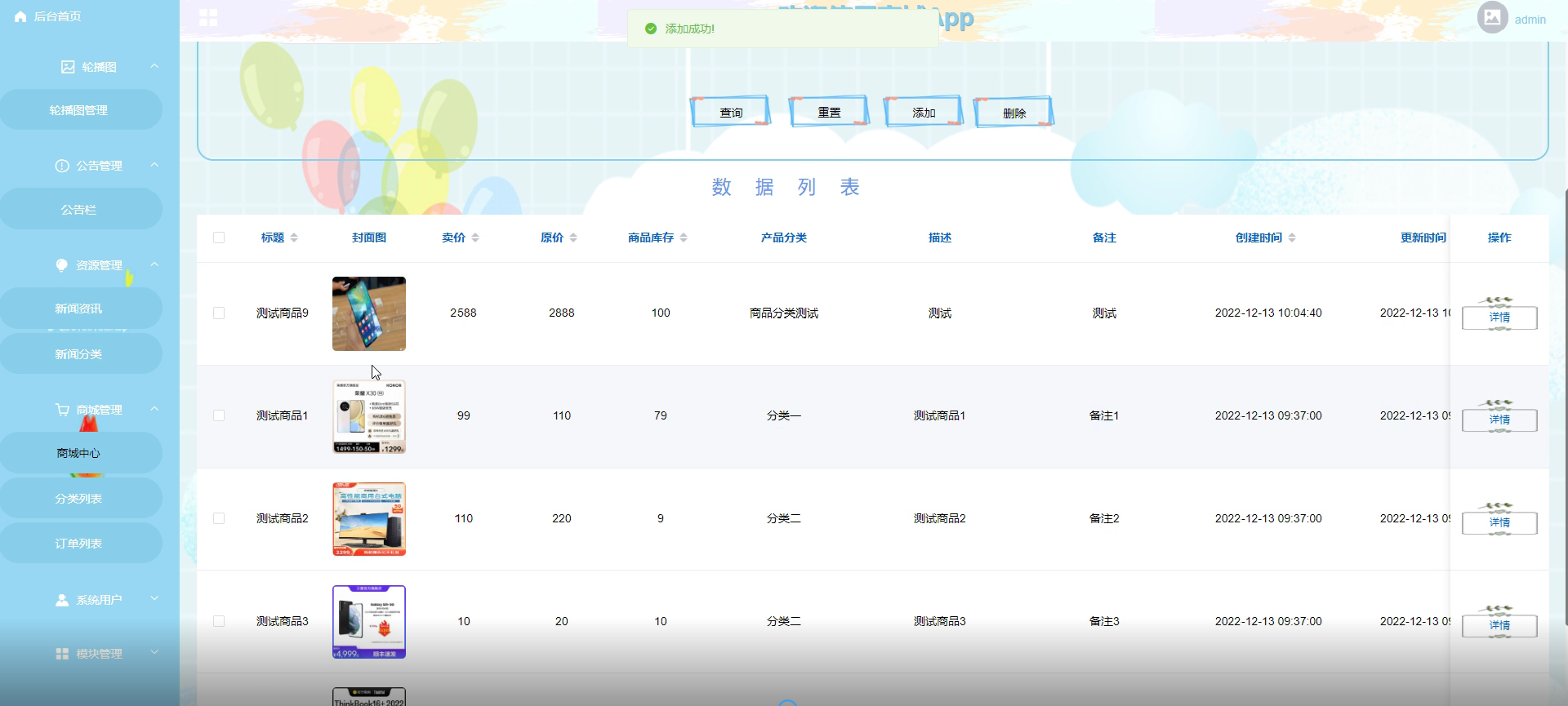Click the 重置 reset button

tap(829, 112)
